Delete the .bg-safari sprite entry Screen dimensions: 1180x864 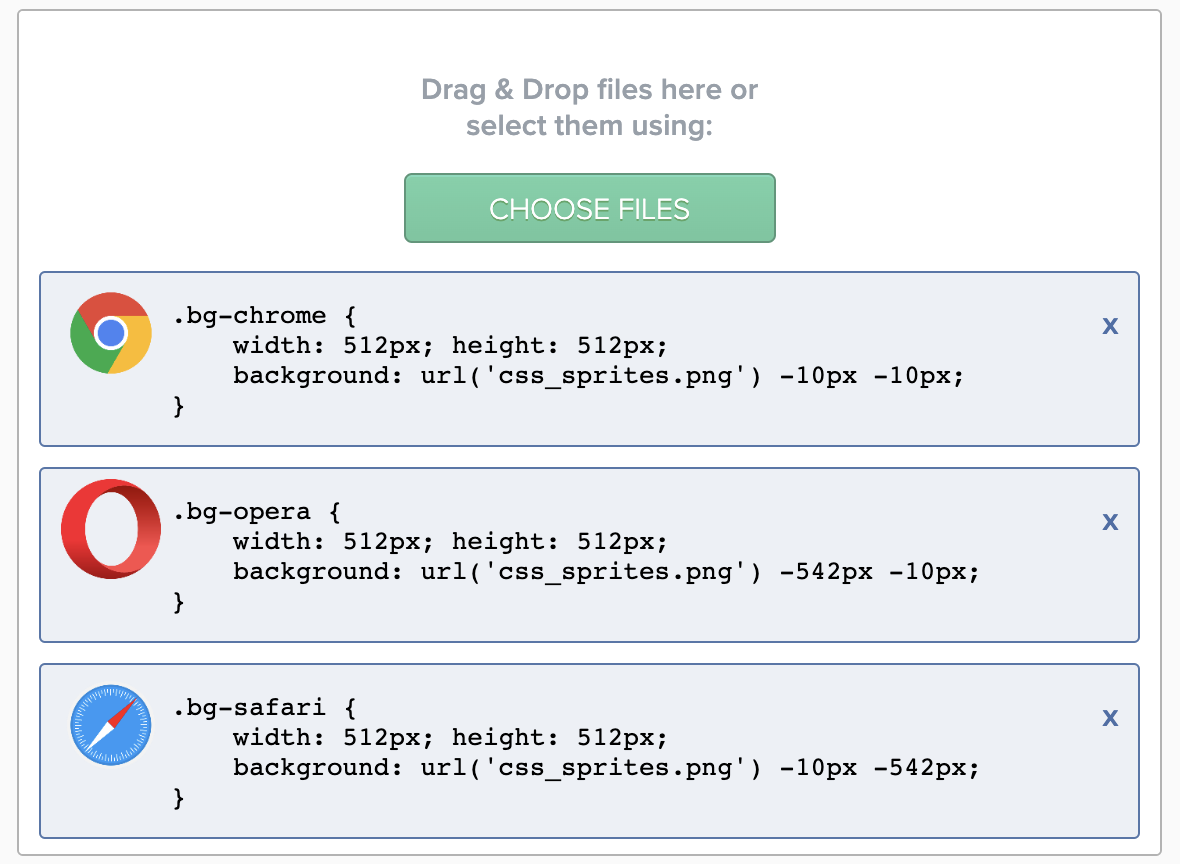[x=1110, y=717]
